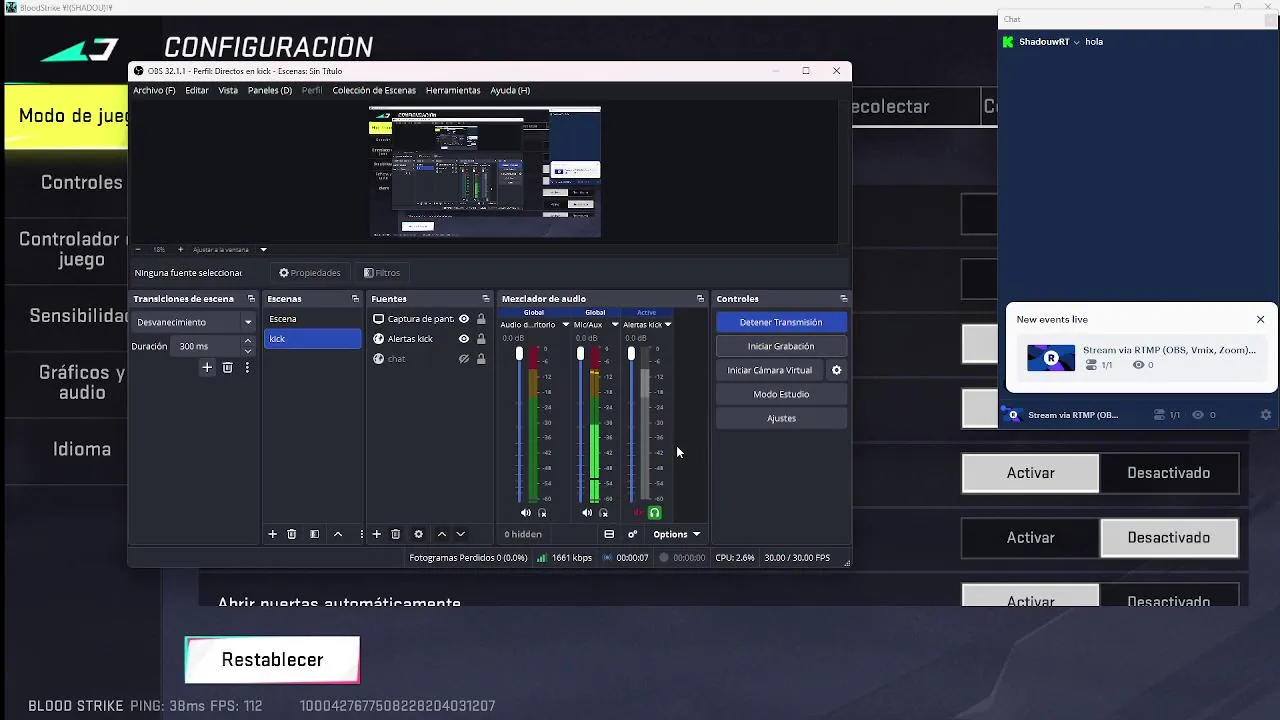The image size is (1280, 720).
Task: Adjust Alertas kick volume slider
Action: 631,354
